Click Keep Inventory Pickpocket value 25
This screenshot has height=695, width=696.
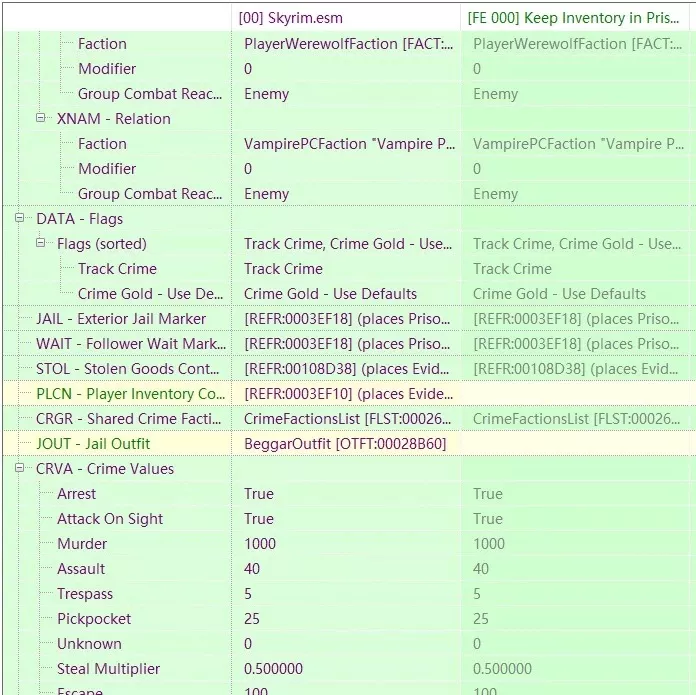[x=481, y=619]
